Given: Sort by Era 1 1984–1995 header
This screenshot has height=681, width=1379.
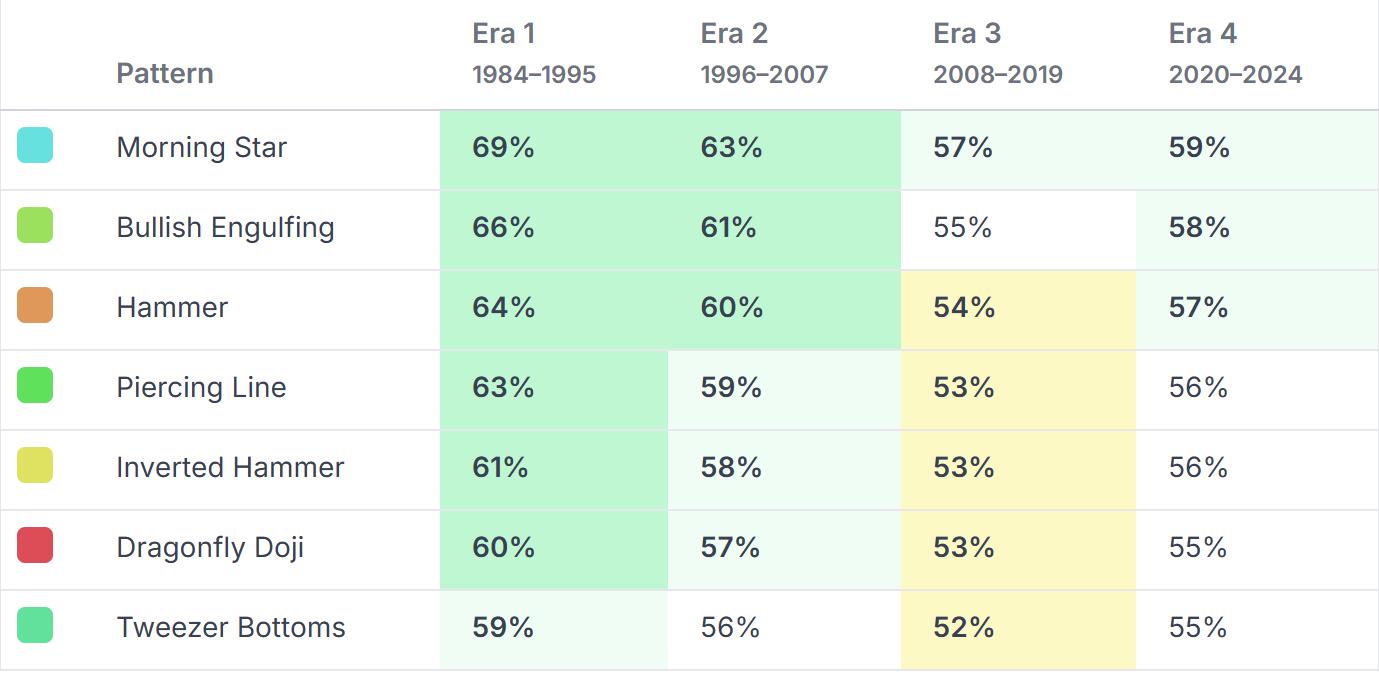Looking at the screenshot, I should 534,54.
